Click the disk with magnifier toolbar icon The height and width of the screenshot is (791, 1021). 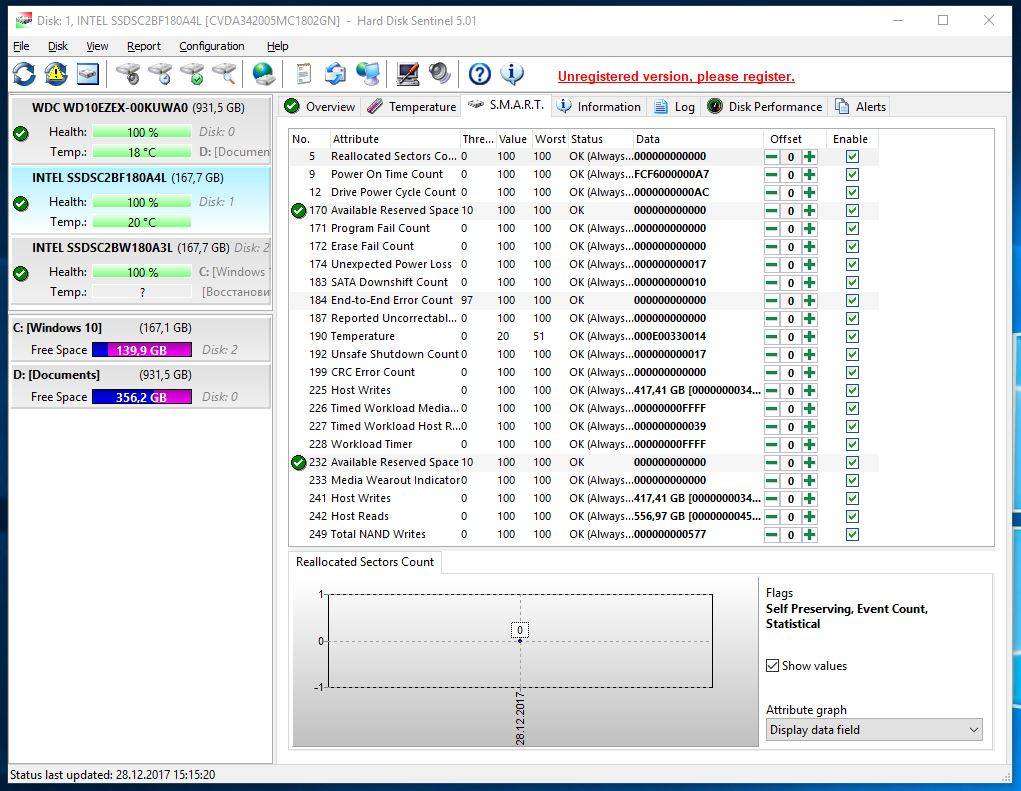pos(224,74)
